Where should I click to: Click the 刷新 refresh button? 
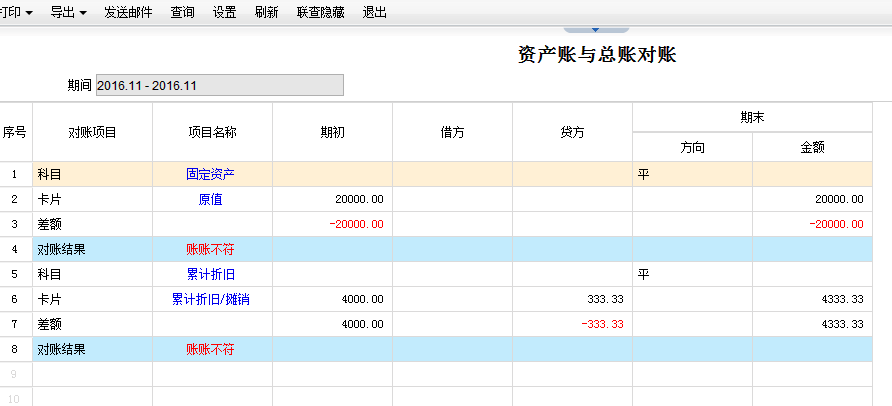pyautogui.click(x=267, y=13)
